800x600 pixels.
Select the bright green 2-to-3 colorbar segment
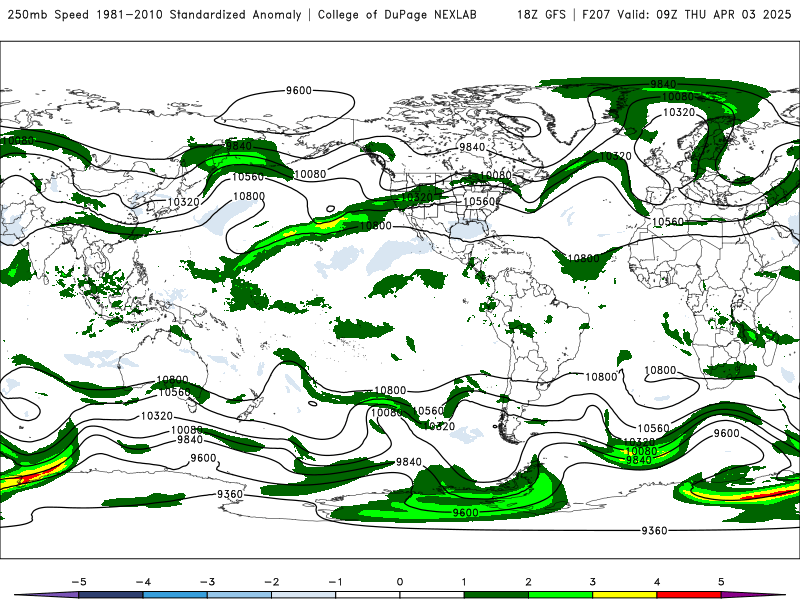click(560, 595)
